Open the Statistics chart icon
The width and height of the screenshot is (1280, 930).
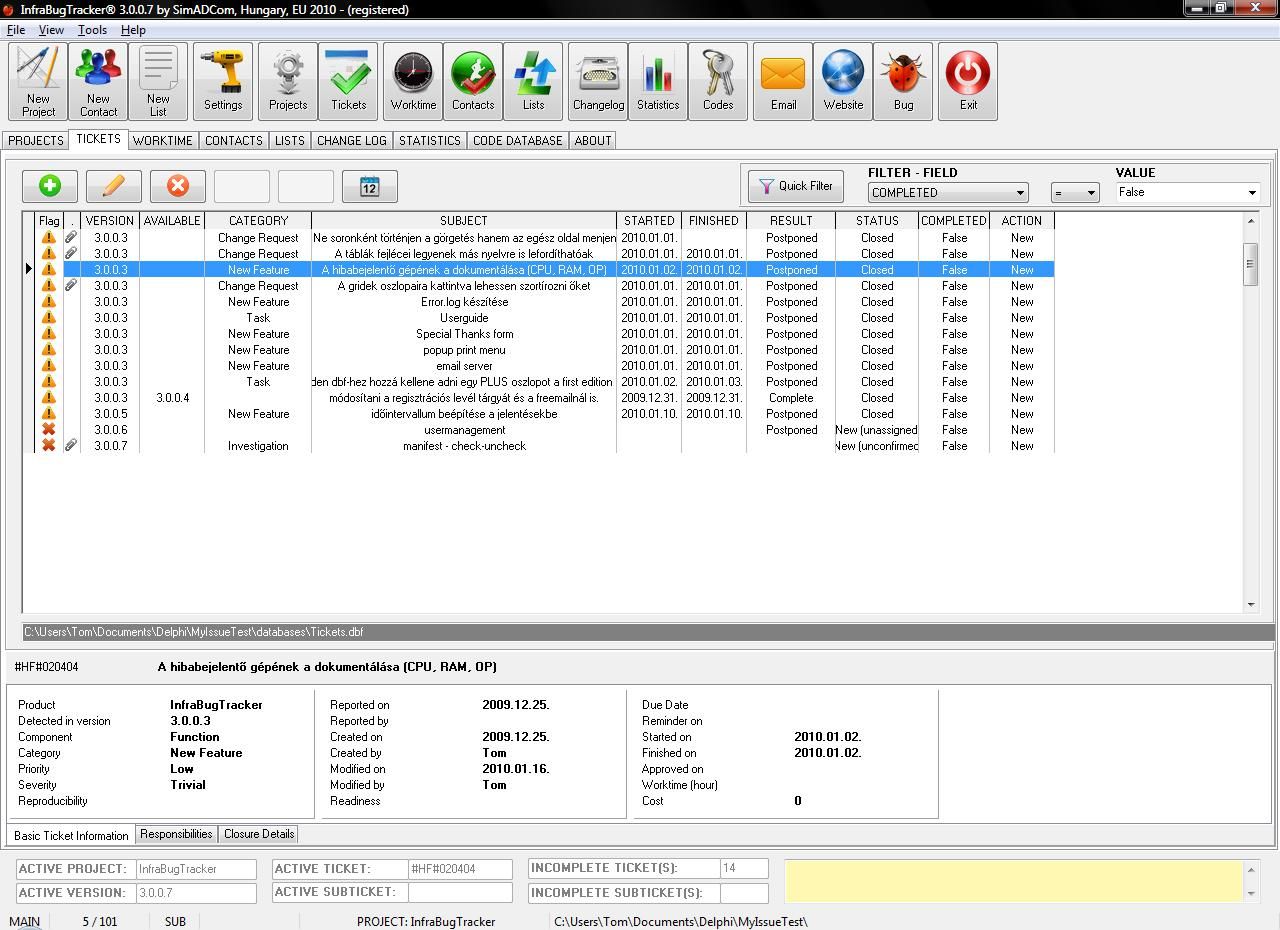pos(658,82)
